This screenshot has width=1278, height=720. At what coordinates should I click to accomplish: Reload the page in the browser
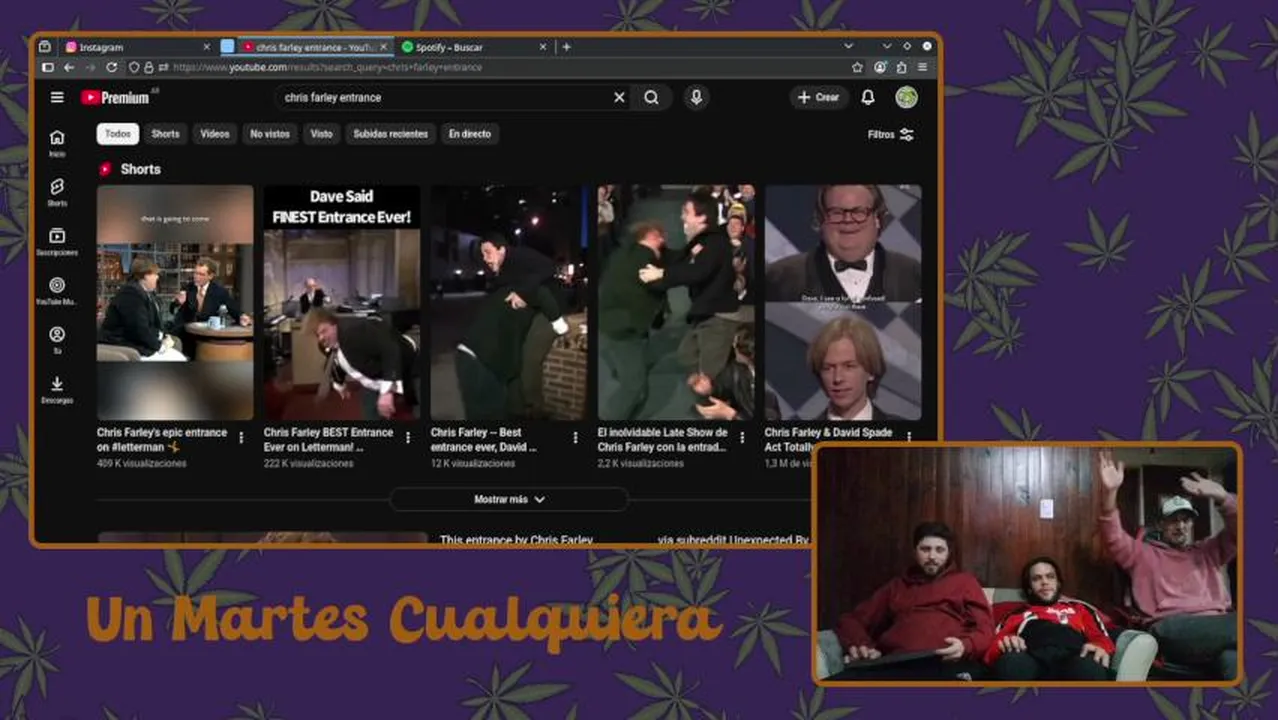point(111,67)
